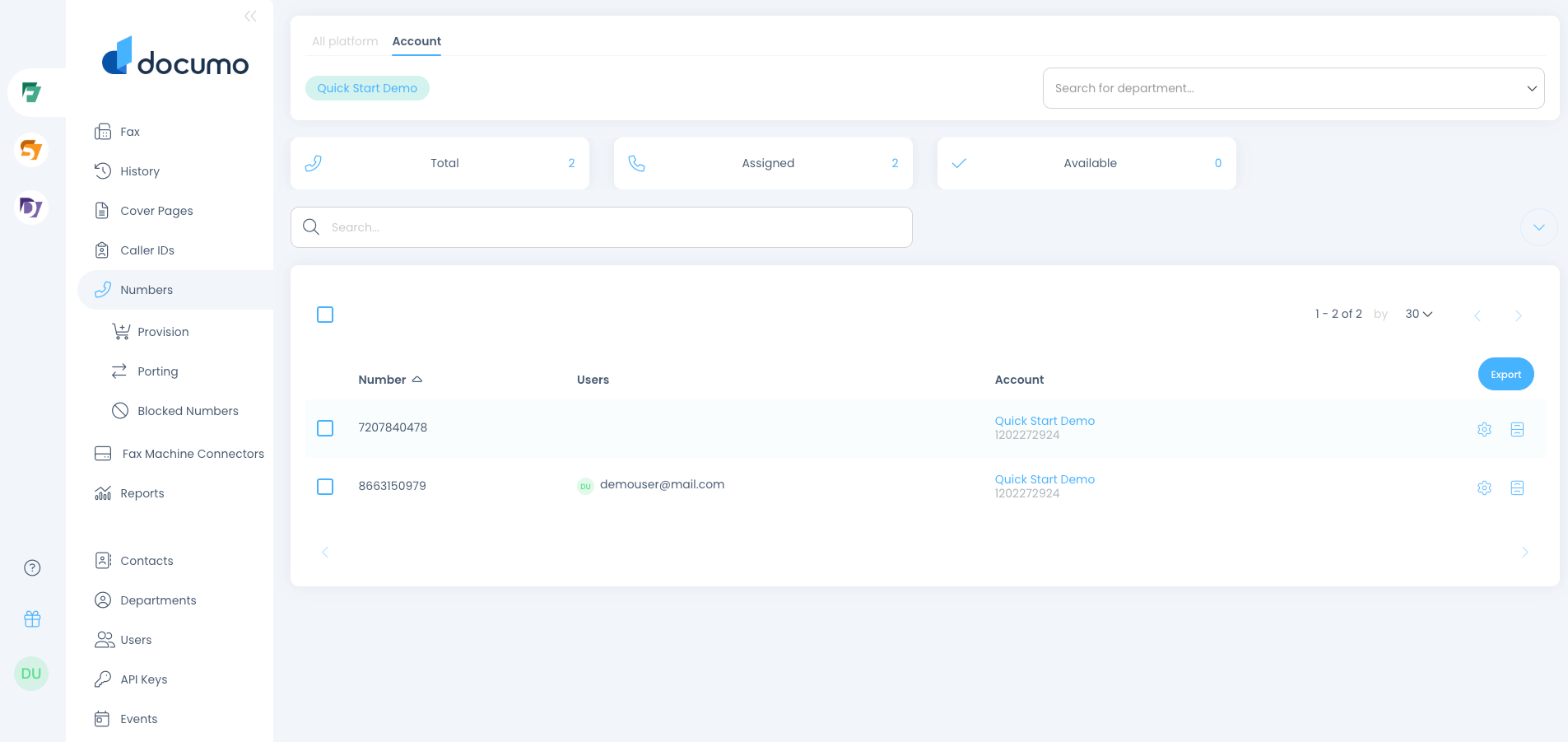The width and height of the screenshot is (1568, 742).
Task: Sort by Number column arrow
Action: click(x=417, y=380)
